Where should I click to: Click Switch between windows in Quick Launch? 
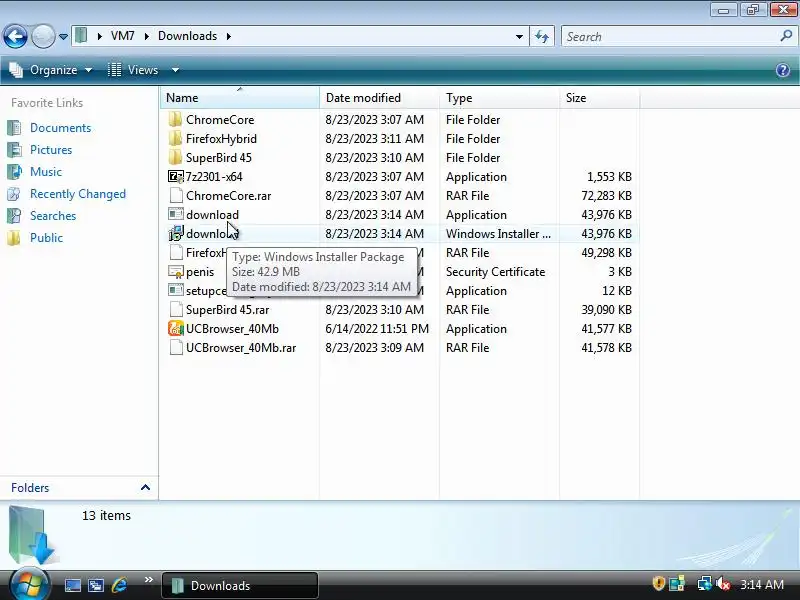[x=95, y=585]
